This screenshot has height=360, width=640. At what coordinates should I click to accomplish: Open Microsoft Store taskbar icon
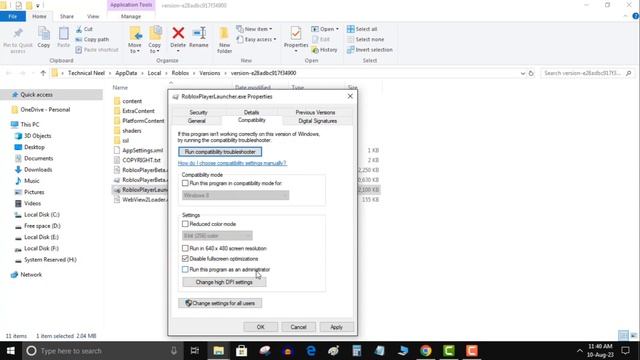coord(241,351)
